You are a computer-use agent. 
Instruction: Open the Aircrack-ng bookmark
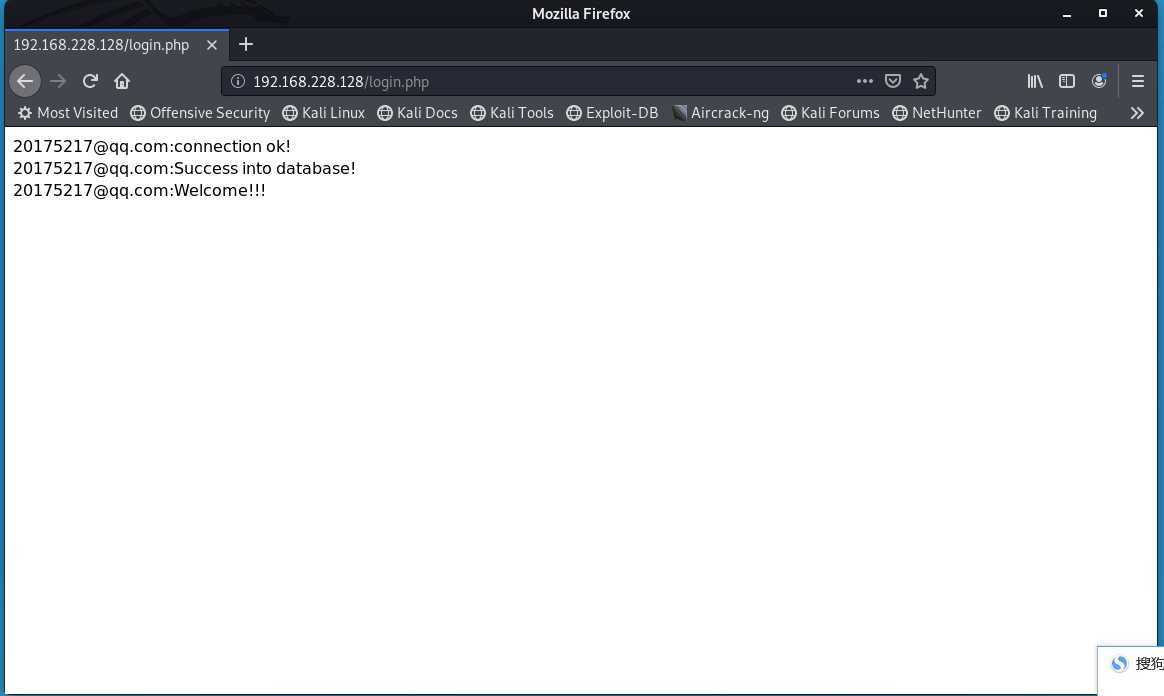tap(720, 113)
